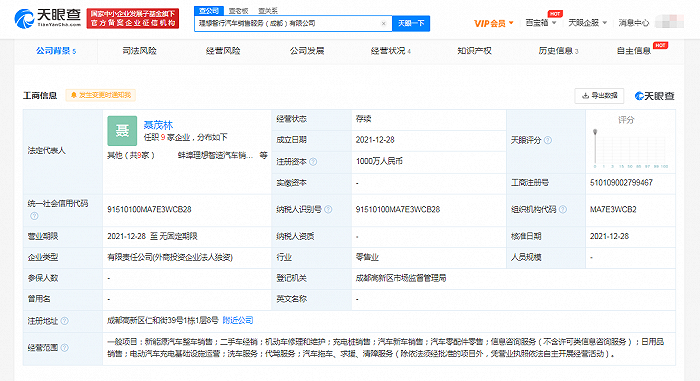Open the blurred user avatar at top right

(669, 22)
